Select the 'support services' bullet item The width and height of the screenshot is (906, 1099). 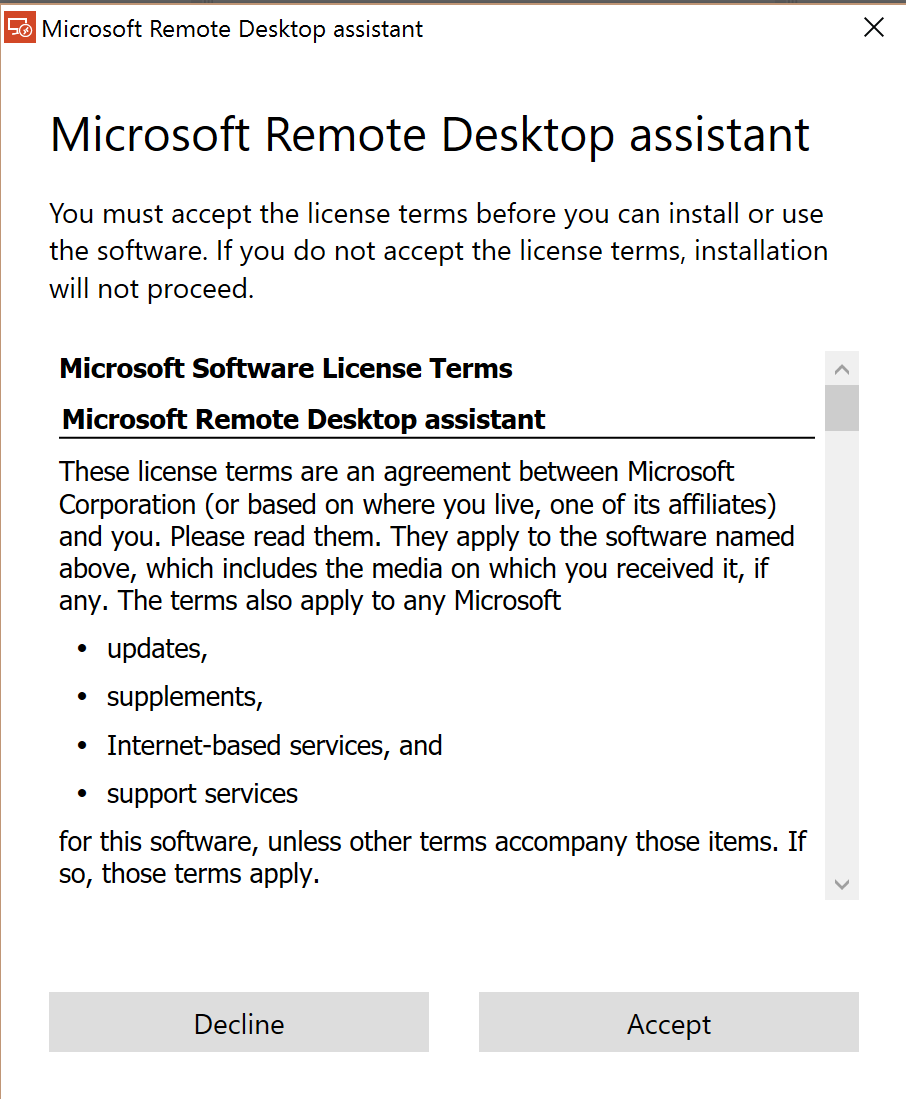(201, 793)
